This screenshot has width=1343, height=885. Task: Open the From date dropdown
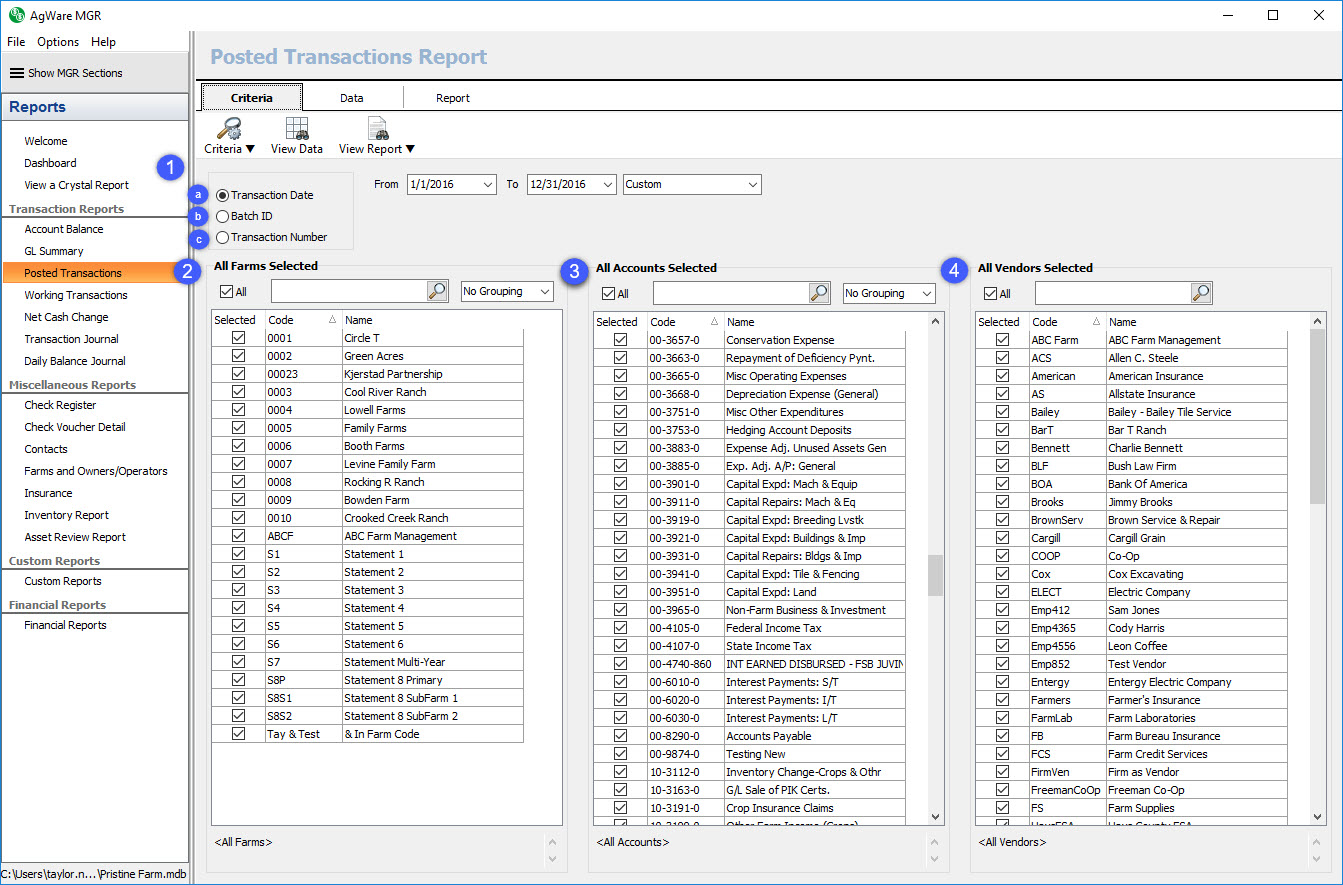click(487, 185)
